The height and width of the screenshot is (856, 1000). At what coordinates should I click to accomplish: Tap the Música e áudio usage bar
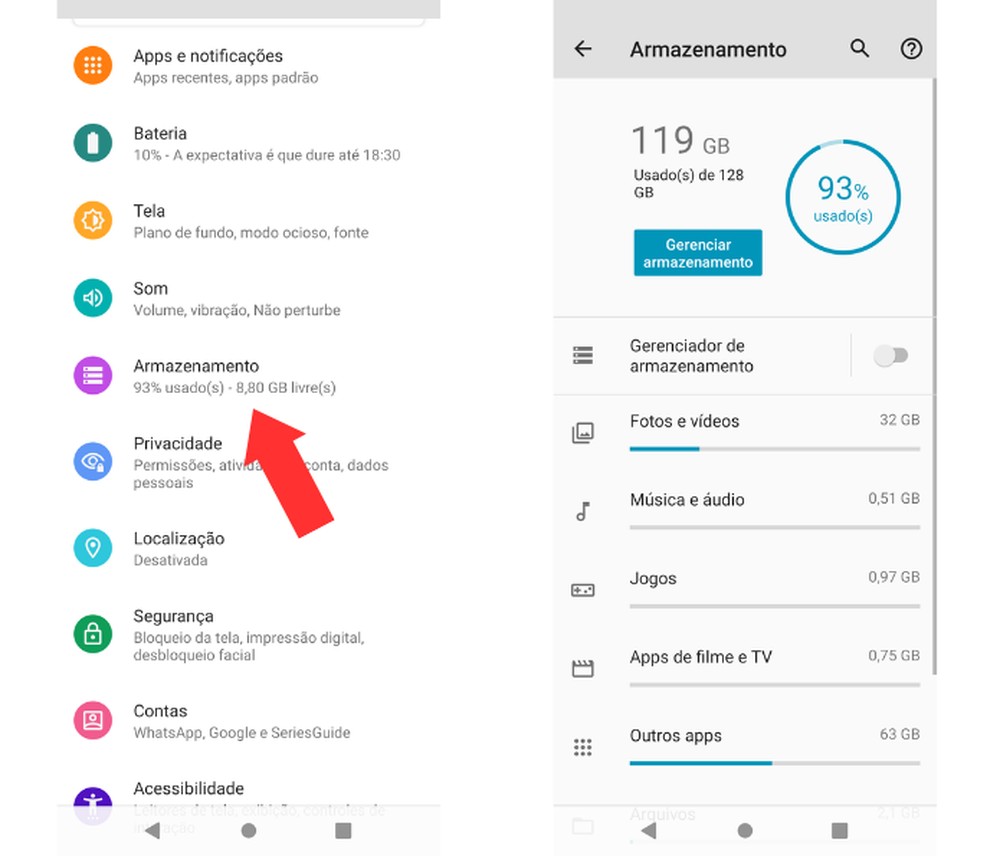[775, 528]
